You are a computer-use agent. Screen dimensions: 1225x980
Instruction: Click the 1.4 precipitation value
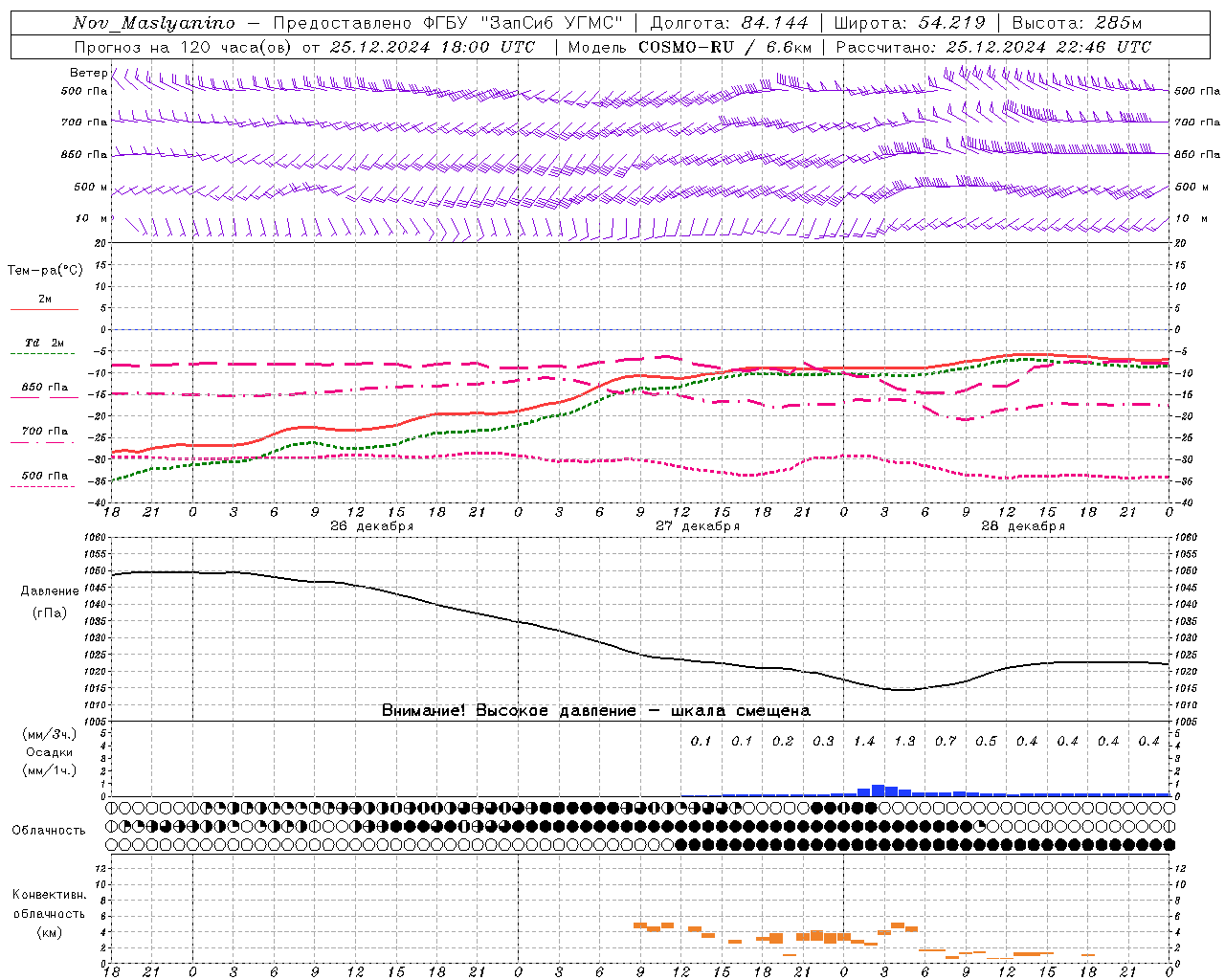point(864,742)
